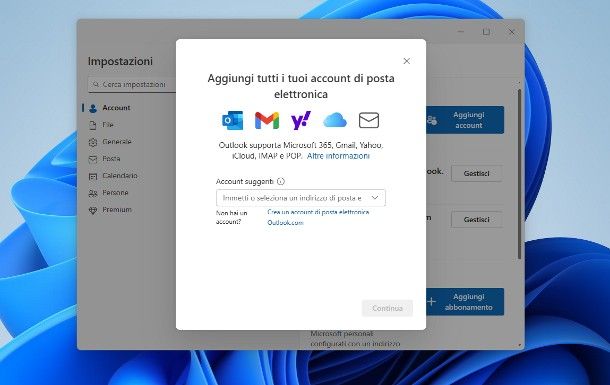Open the Persone settings section
This screenshot has width=610, height=385.
pyautogui.click(x=115, y=192)
